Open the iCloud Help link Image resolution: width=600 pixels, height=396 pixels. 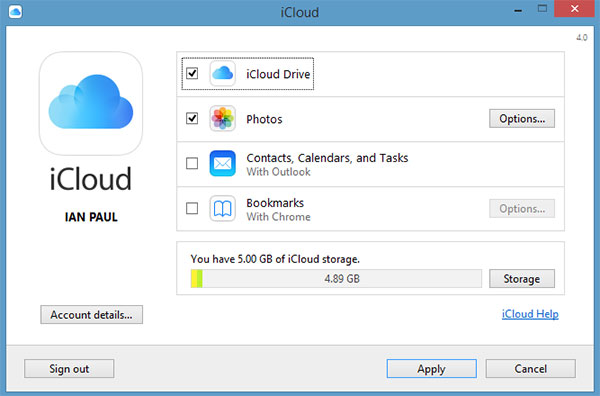click(530, 314)
